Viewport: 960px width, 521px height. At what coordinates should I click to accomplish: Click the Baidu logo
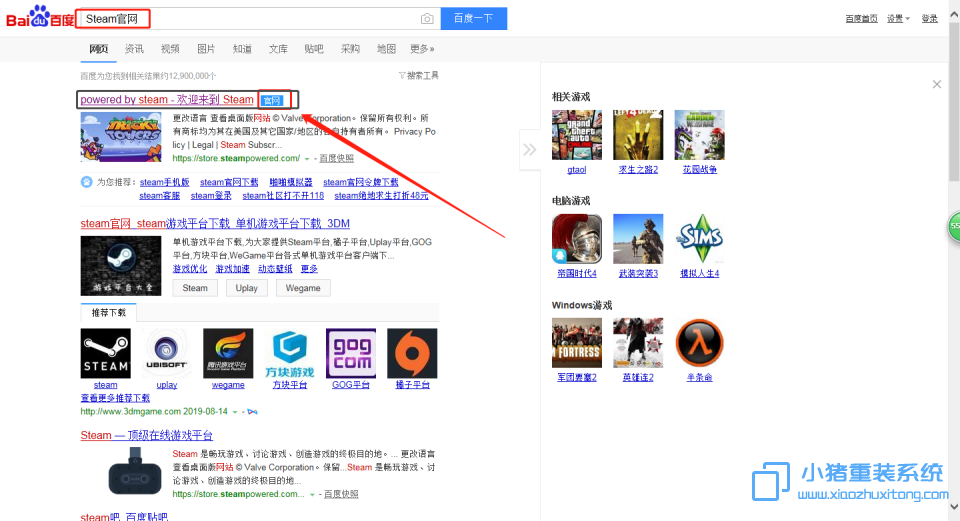[x=40, y=18]
